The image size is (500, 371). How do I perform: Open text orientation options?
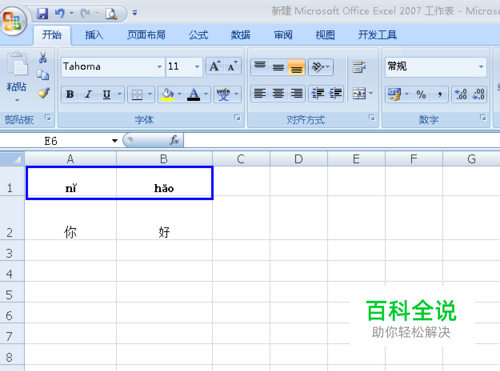coord(320,67)
